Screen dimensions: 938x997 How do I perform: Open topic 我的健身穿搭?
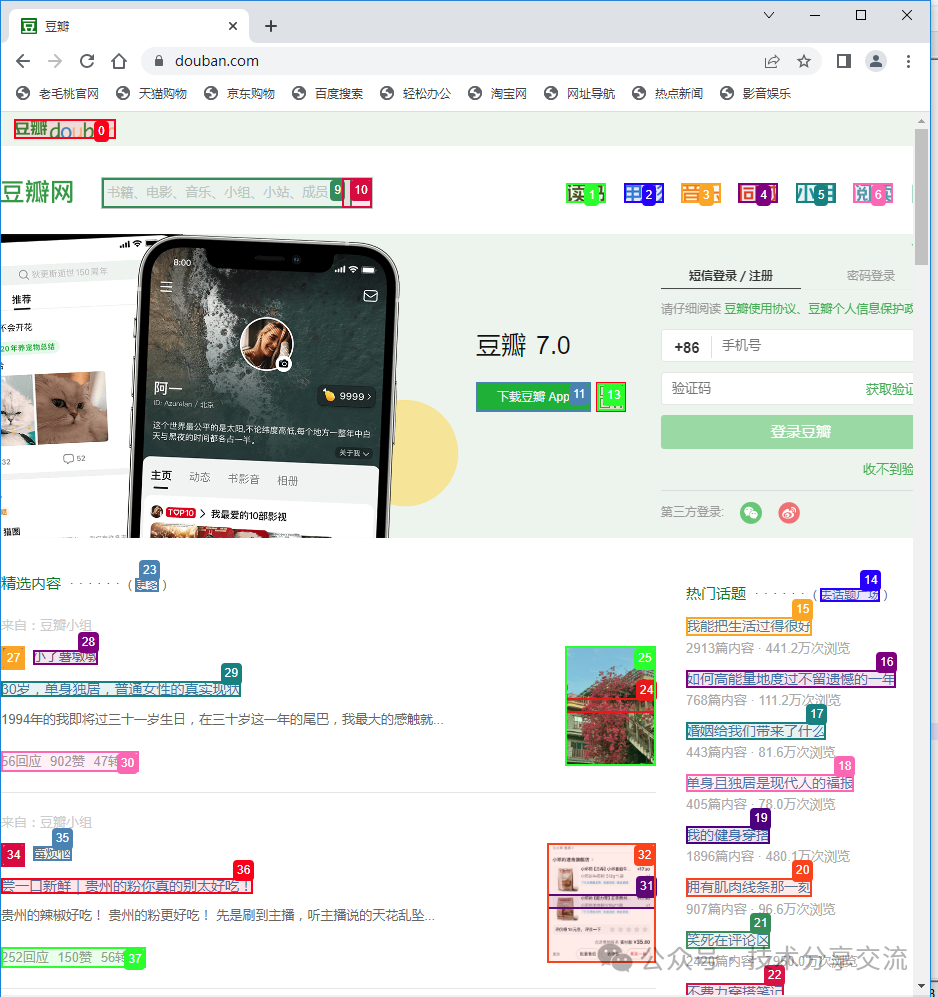point(728,835)
